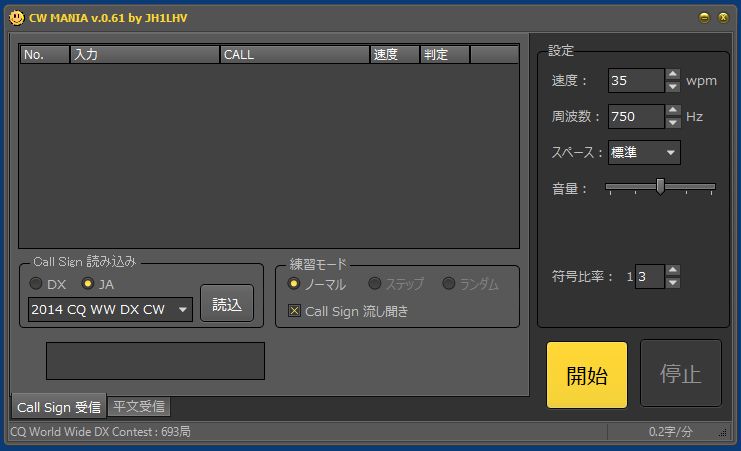Close the CW MANIA window
The width and height of the screenshot is (741, 451).
click(x=724, y=18)
